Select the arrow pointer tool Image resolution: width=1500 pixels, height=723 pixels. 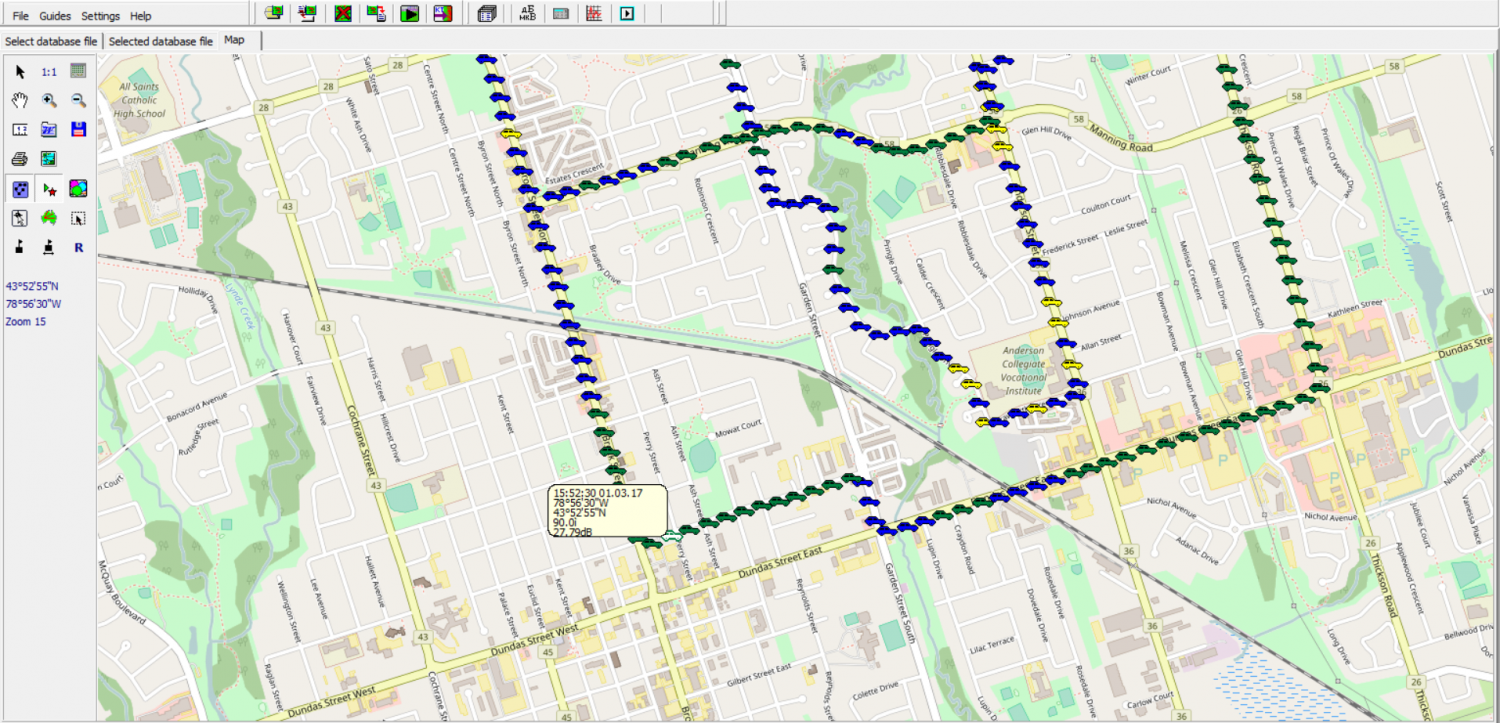click(x=20, y=71)
